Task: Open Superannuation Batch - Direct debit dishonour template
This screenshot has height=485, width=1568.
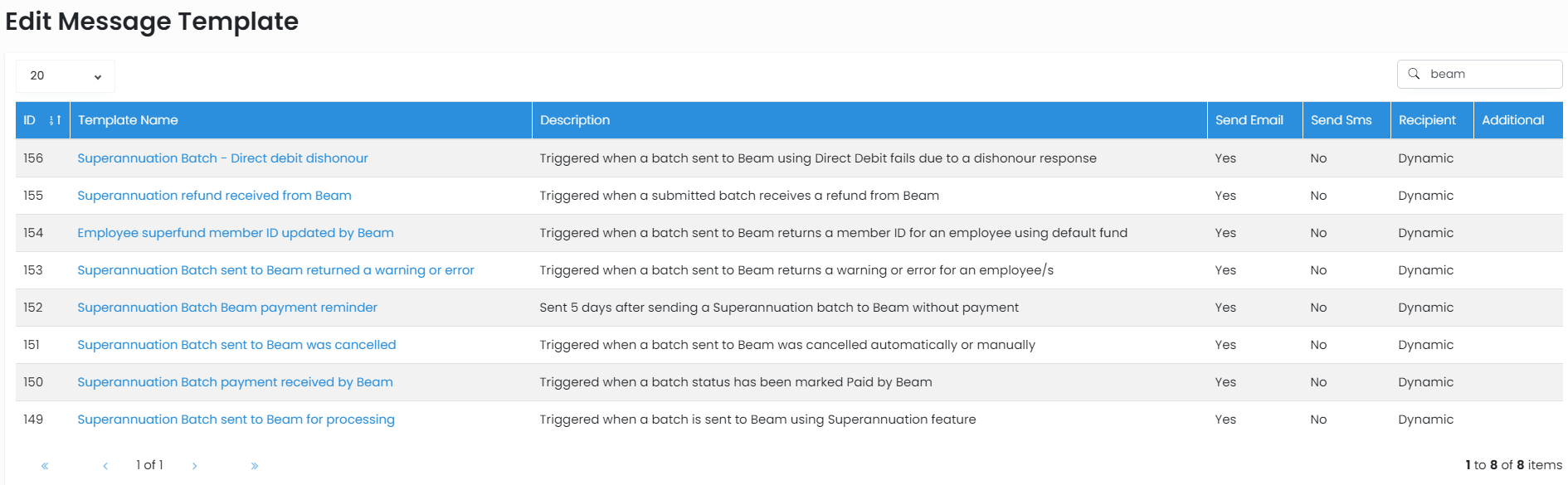Action: pyautogui.click(x=222, y=158)
